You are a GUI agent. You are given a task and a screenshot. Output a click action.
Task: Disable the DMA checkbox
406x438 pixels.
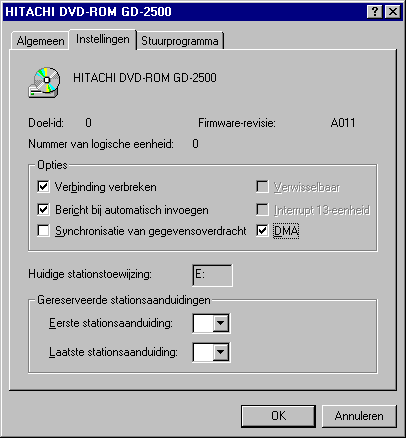tap(262, 231)
